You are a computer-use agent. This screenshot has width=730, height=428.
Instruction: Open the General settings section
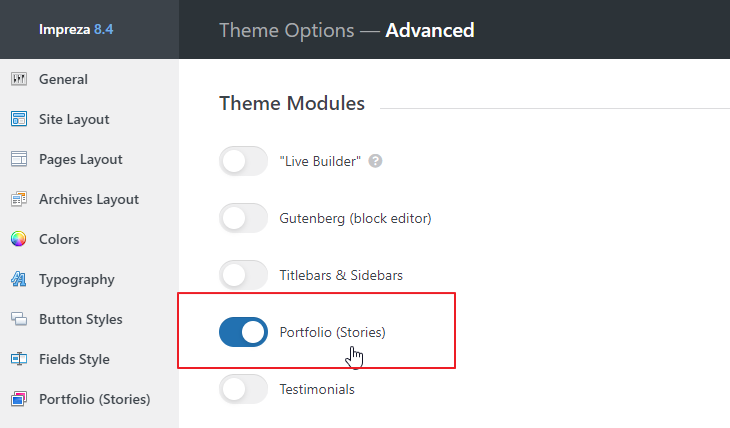[x=63, y=79]
